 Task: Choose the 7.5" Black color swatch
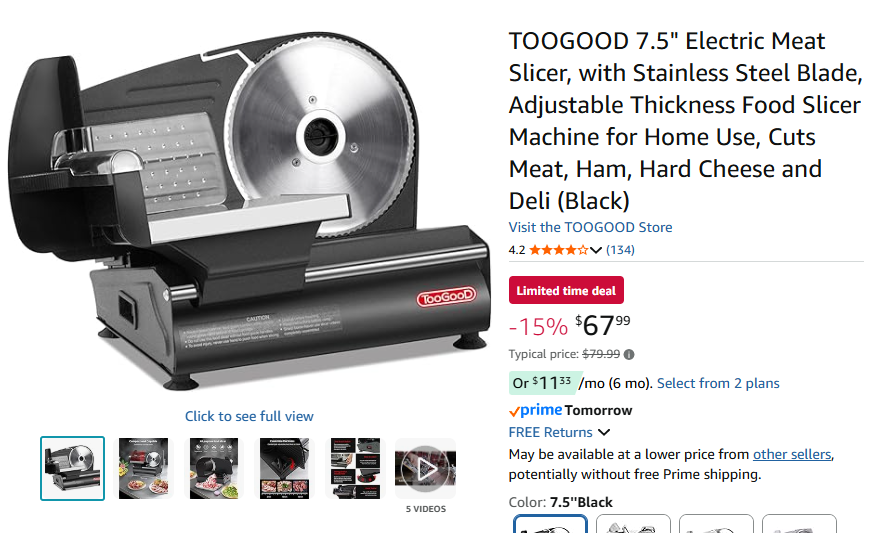[x=550, y=524]
